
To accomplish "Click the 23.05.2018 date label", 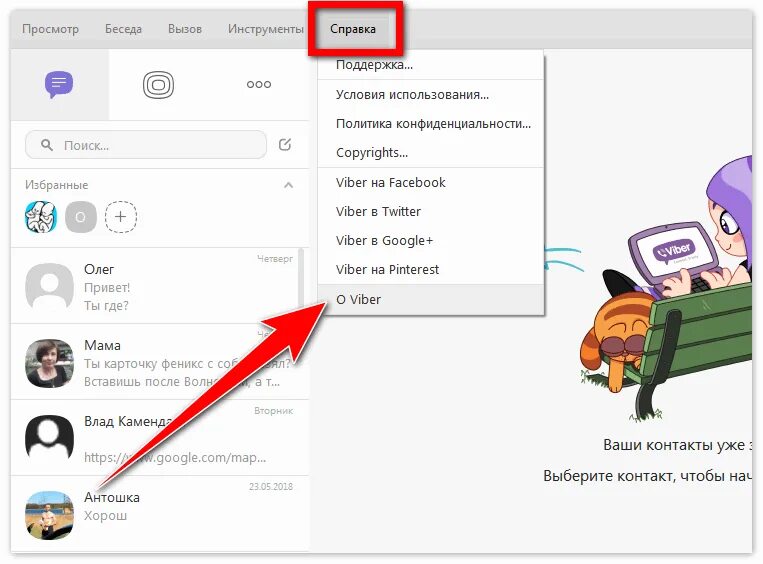I will [x=271, y=487].
